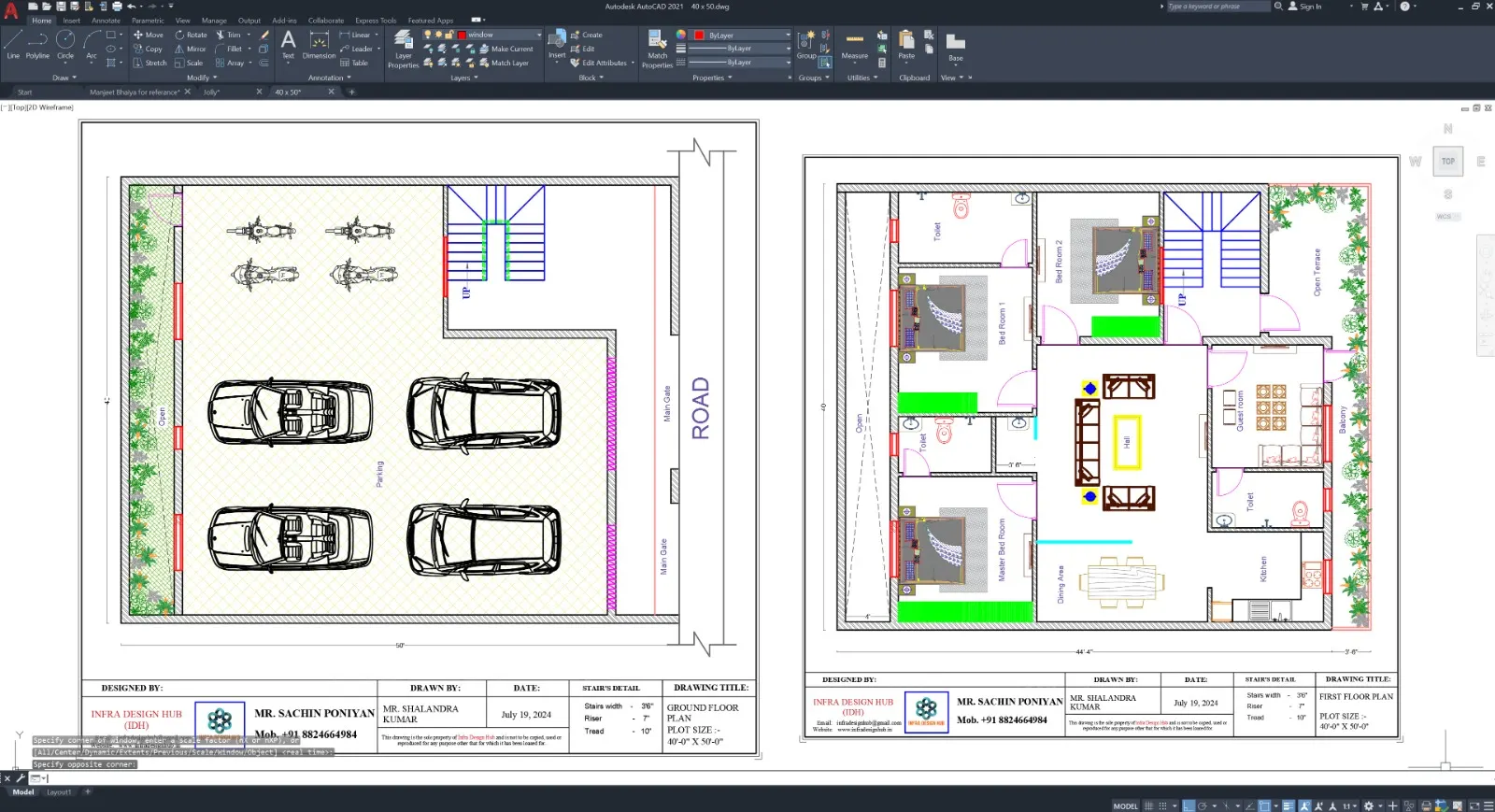This screenshot has width=1495, height=812.
Task: Save the drawing from quick access toolbar
Action: [x=61, y=7]
